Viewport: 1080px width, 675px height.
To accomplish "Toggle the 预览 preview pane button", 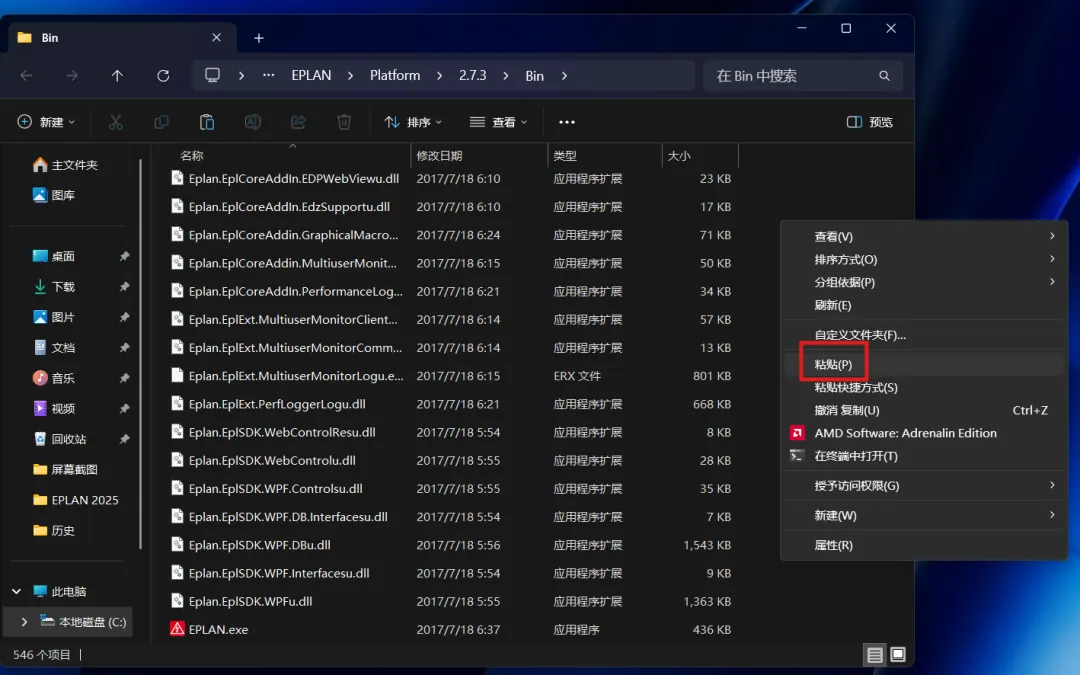I will coord(869,122).
